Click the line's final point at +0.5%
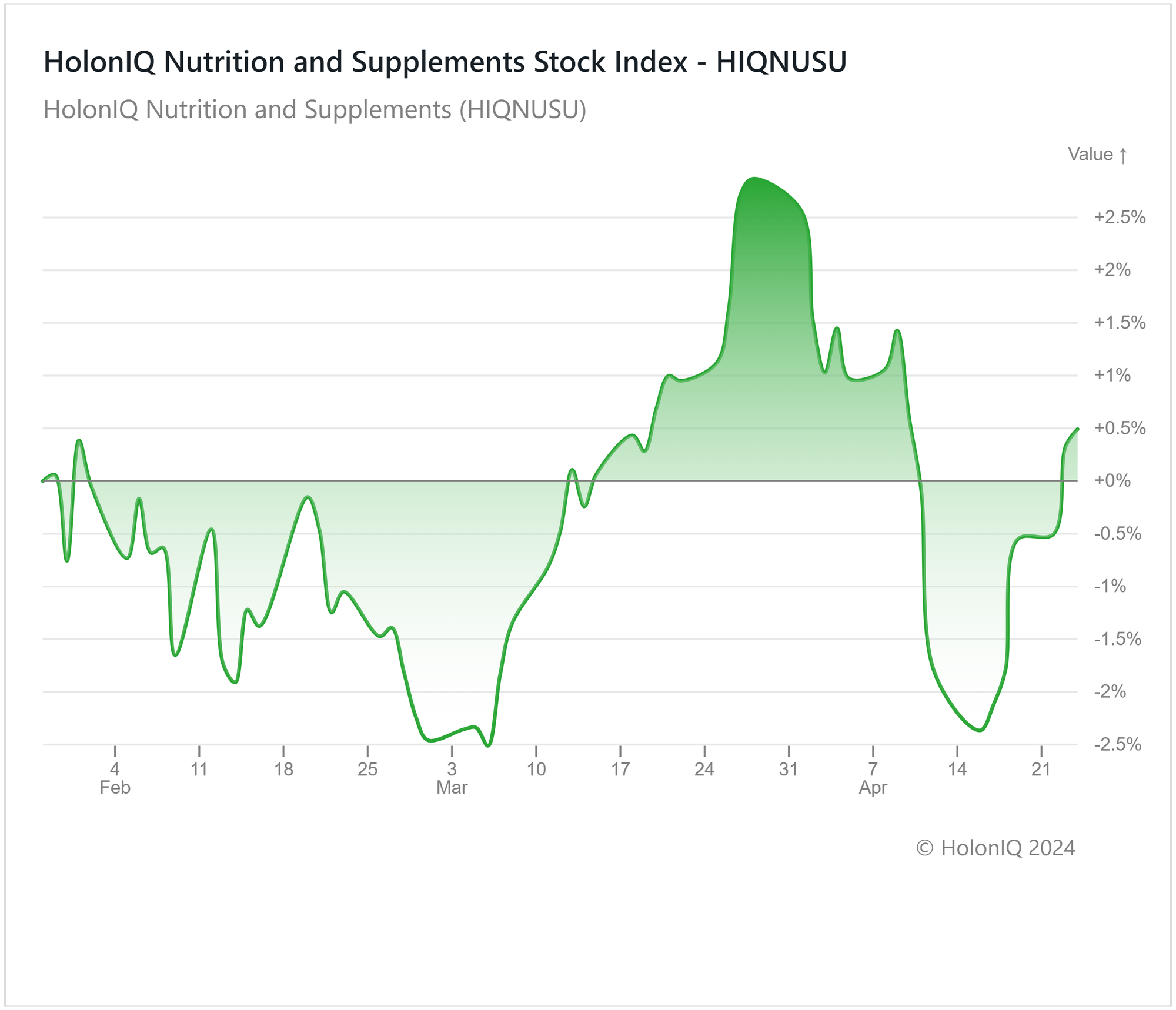 click(1077, 429)
